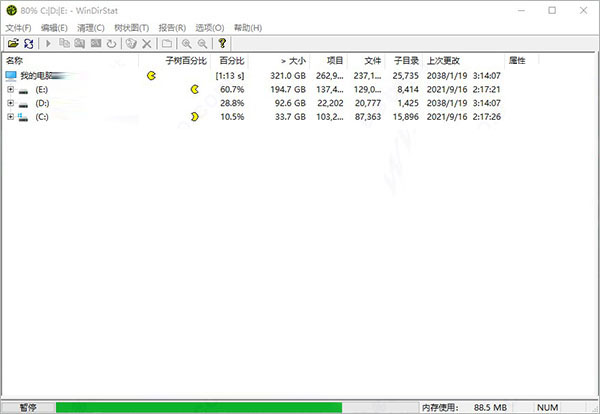Click the Zoom Out magnifier icon
600x414 pixels.
point(202,43)
